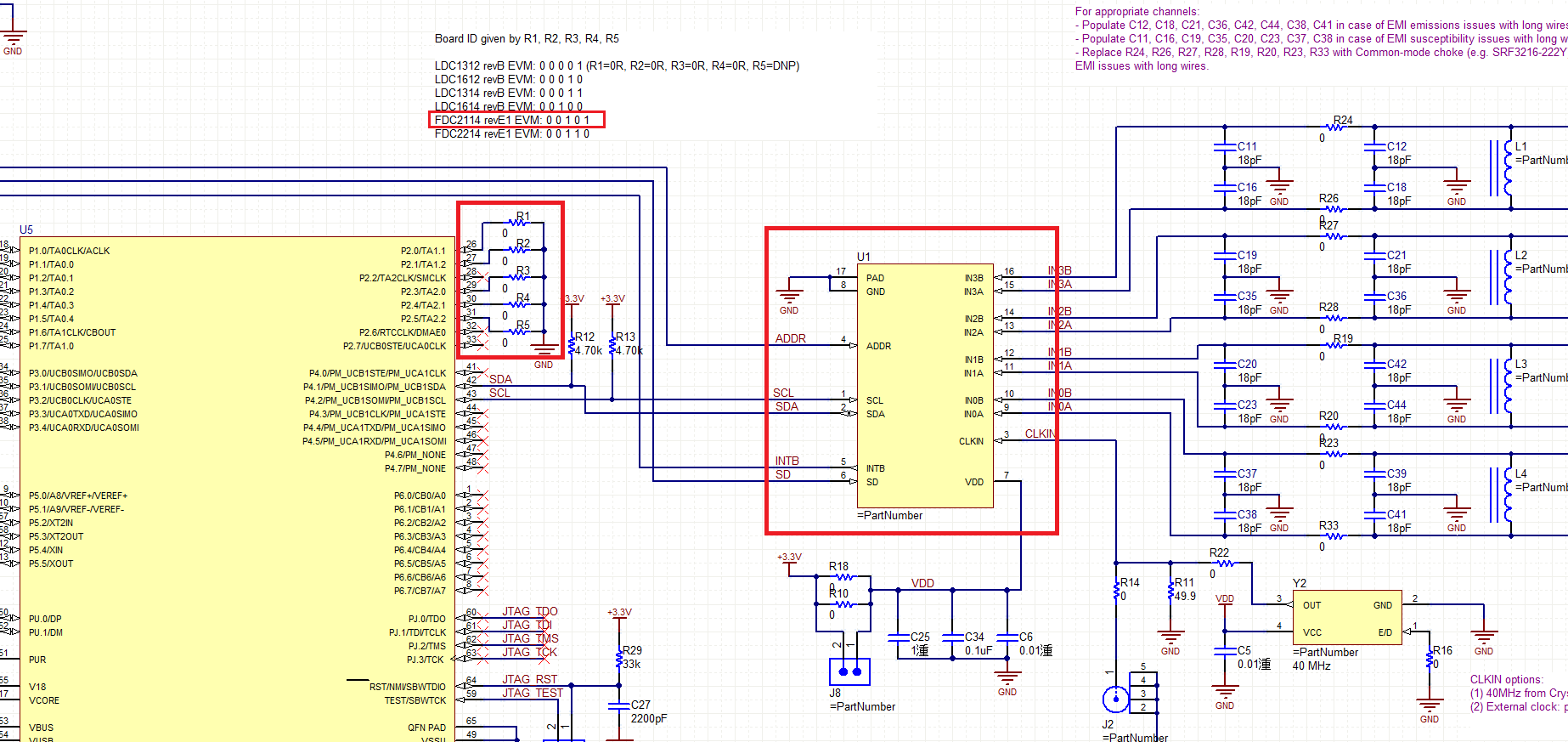
Task: Click the J8 two-pin jumper symbol
Action: [x=849, y=671]
